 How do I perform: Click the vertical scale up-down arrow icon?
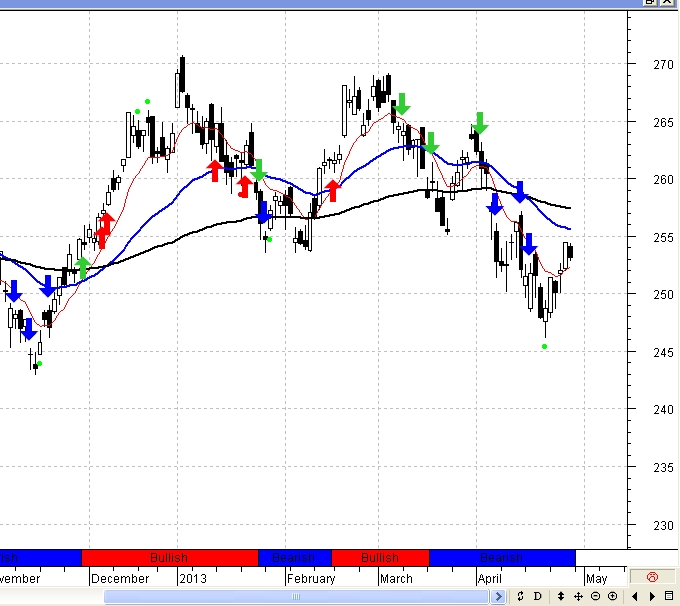coord(561,596)
